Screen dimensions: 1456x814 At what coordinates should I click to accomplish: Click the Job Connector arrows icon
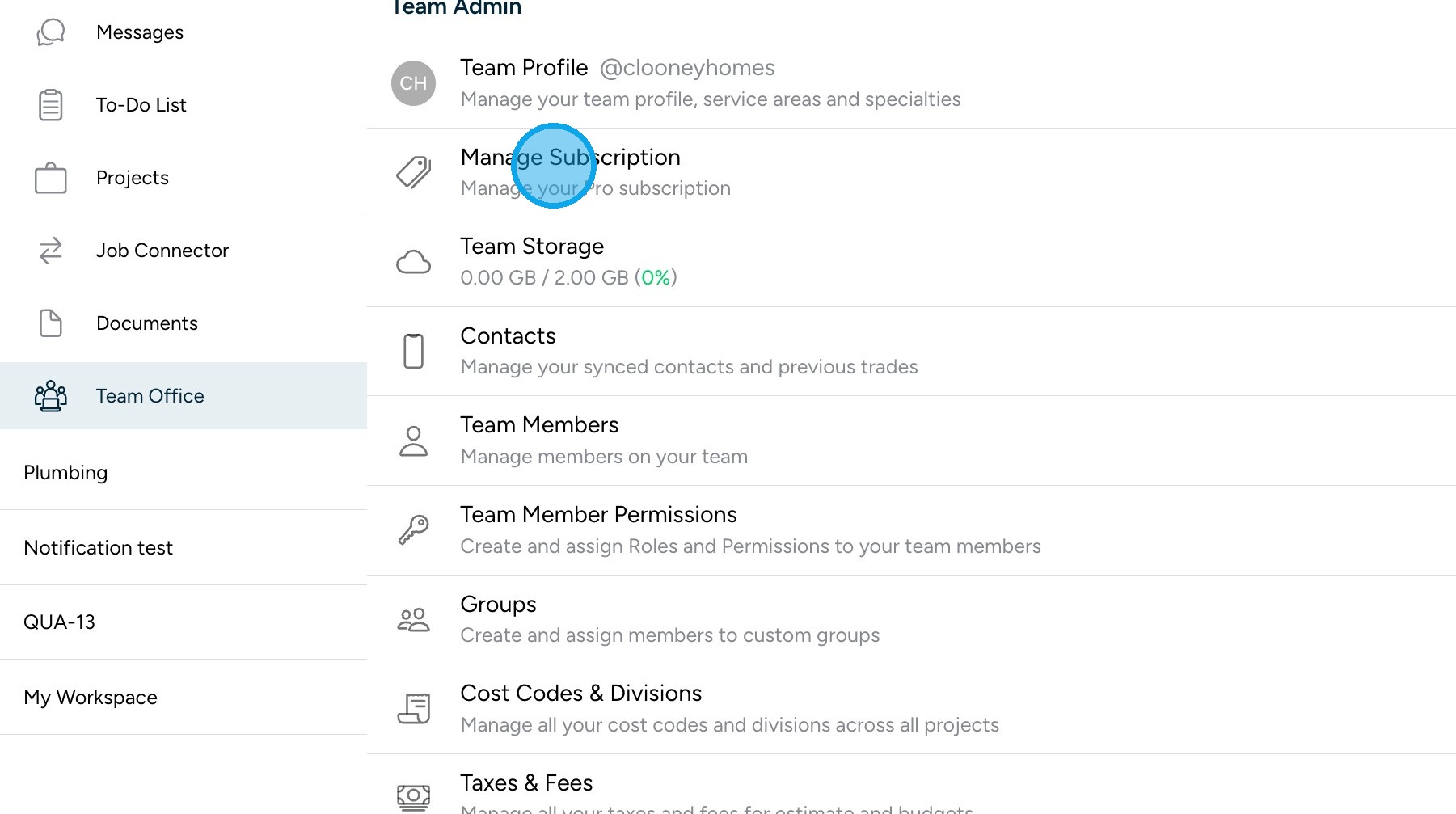(x=50, y=251)
